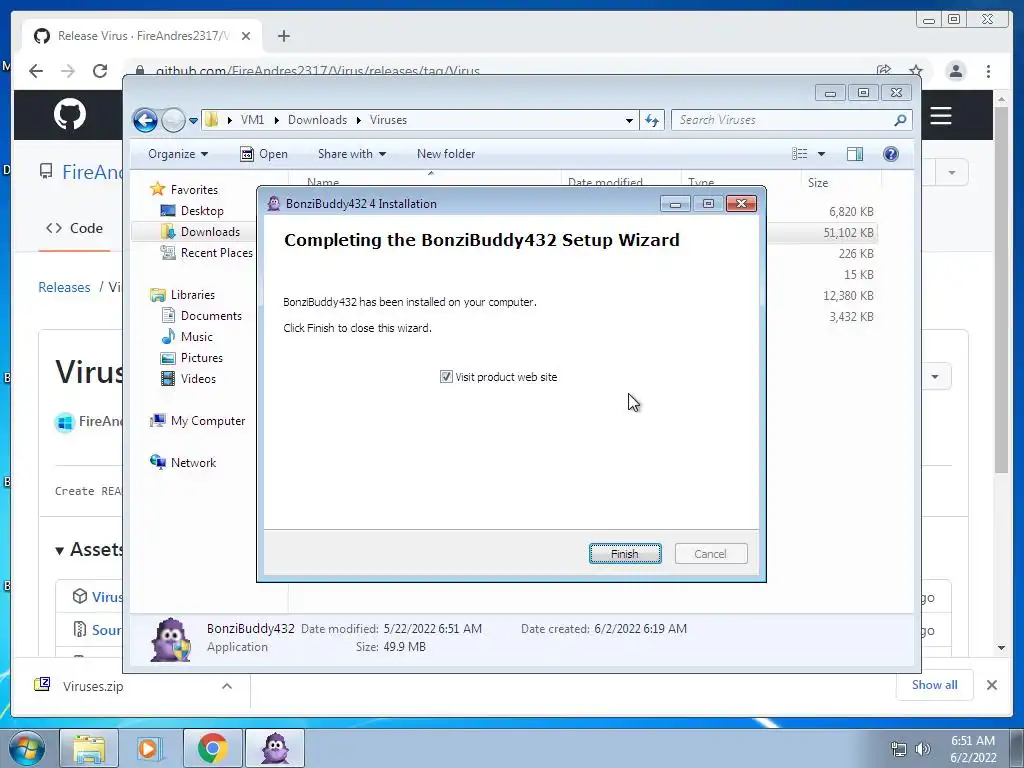This screenshot has height=768, width=1024.
Task: Expand view options dropdown arrow
Action: click(822, 154)
